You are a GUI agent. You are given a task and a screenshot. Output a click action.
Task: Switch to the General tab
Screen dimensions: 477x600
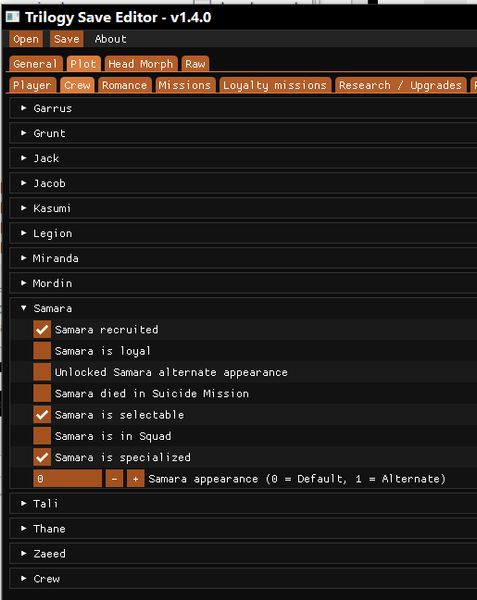pyautogui.click(x=36, y=64)
